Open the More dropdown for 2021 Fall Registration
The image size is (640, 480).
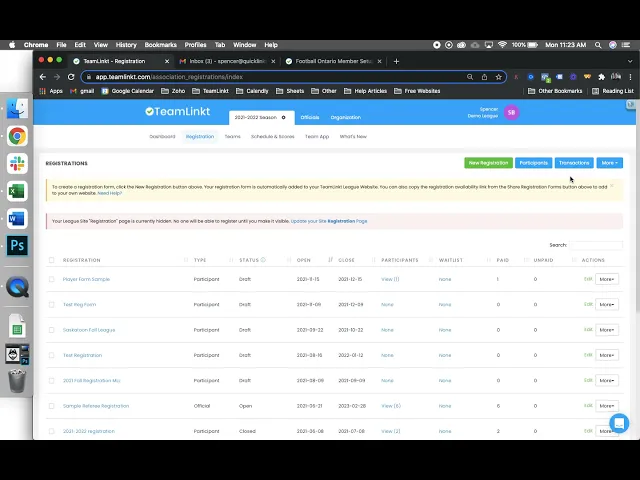(607, 380)
